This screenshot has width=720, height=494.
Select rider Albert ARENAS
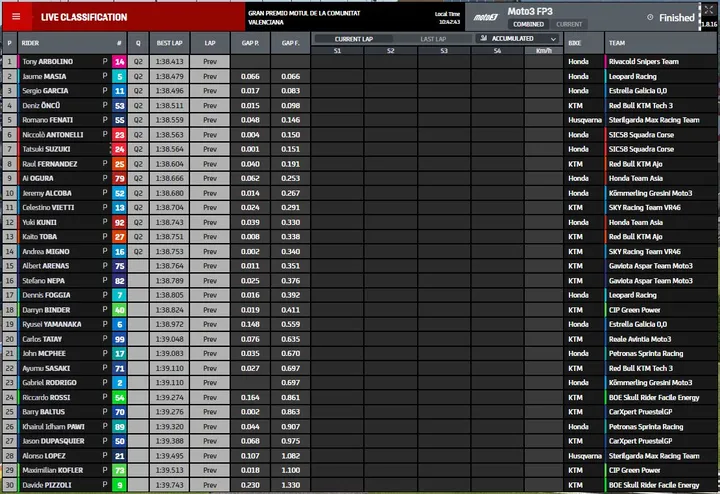pos(45,266)
